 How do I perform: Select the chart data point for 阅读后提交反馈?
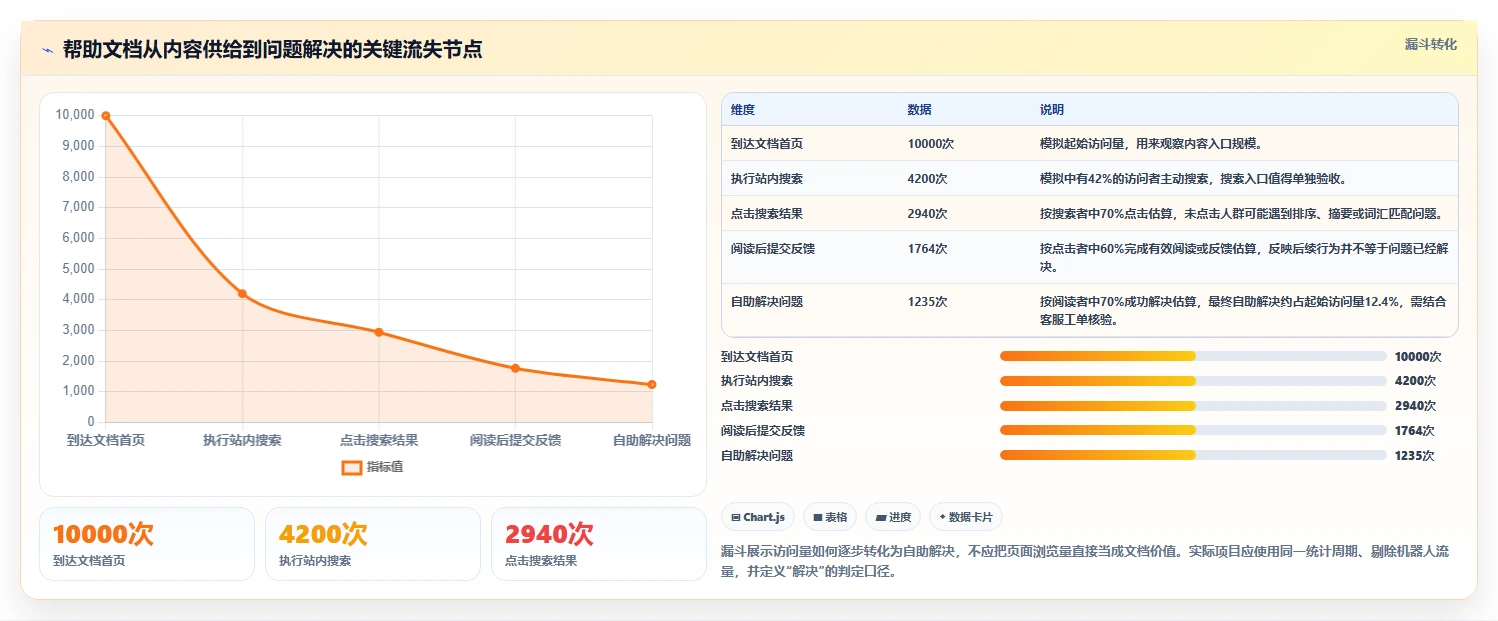[515, 368]
